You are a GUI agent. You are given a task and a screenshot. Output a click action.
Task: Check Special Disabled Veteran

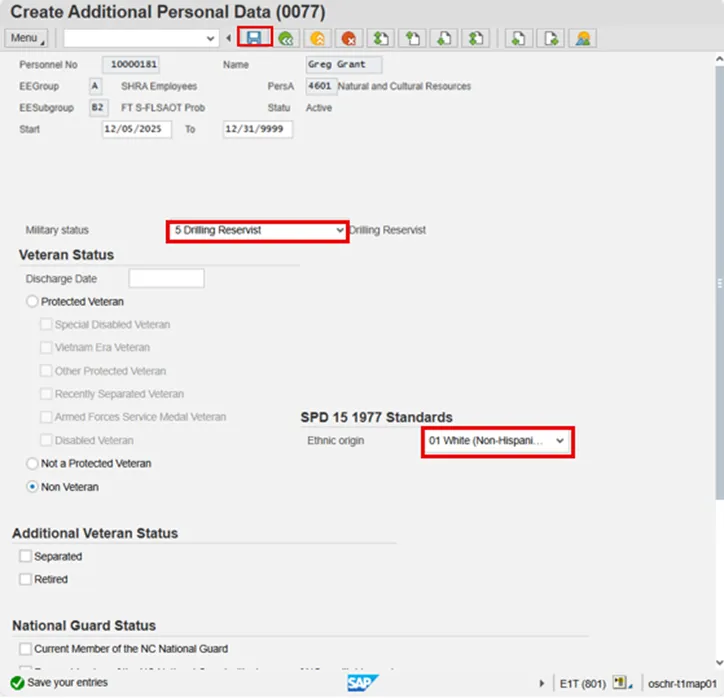point(46,324)
